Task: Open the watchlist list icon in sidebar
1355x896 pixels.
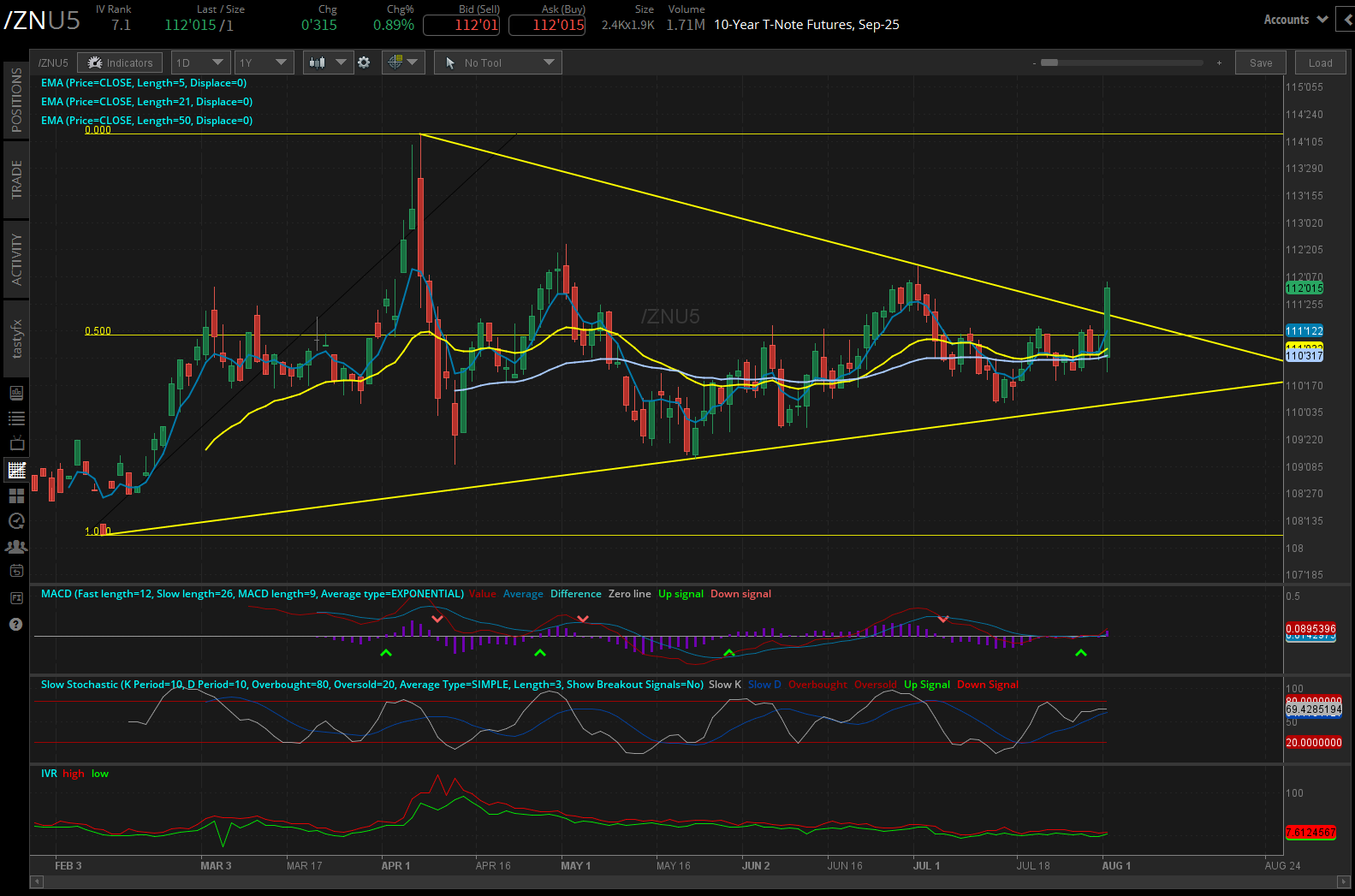Action: coord(16,418)
